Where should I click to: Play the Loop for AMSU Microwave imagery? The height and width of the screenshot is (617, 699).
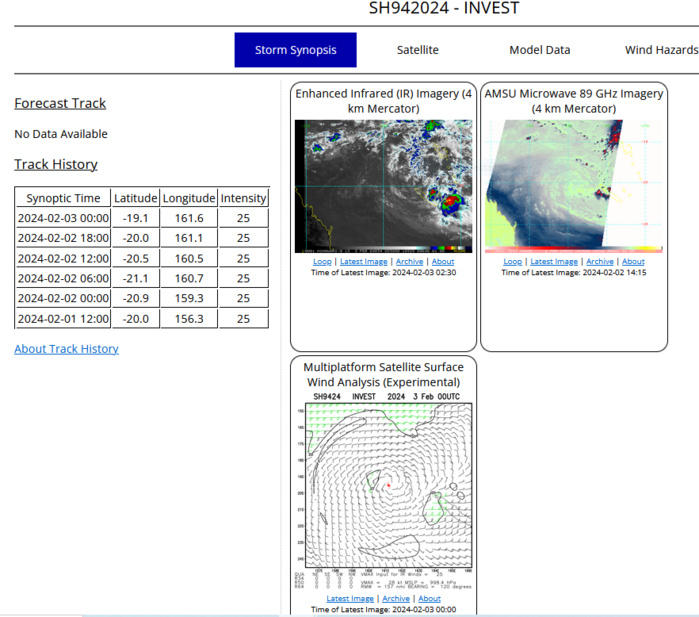tap(511, 262)
